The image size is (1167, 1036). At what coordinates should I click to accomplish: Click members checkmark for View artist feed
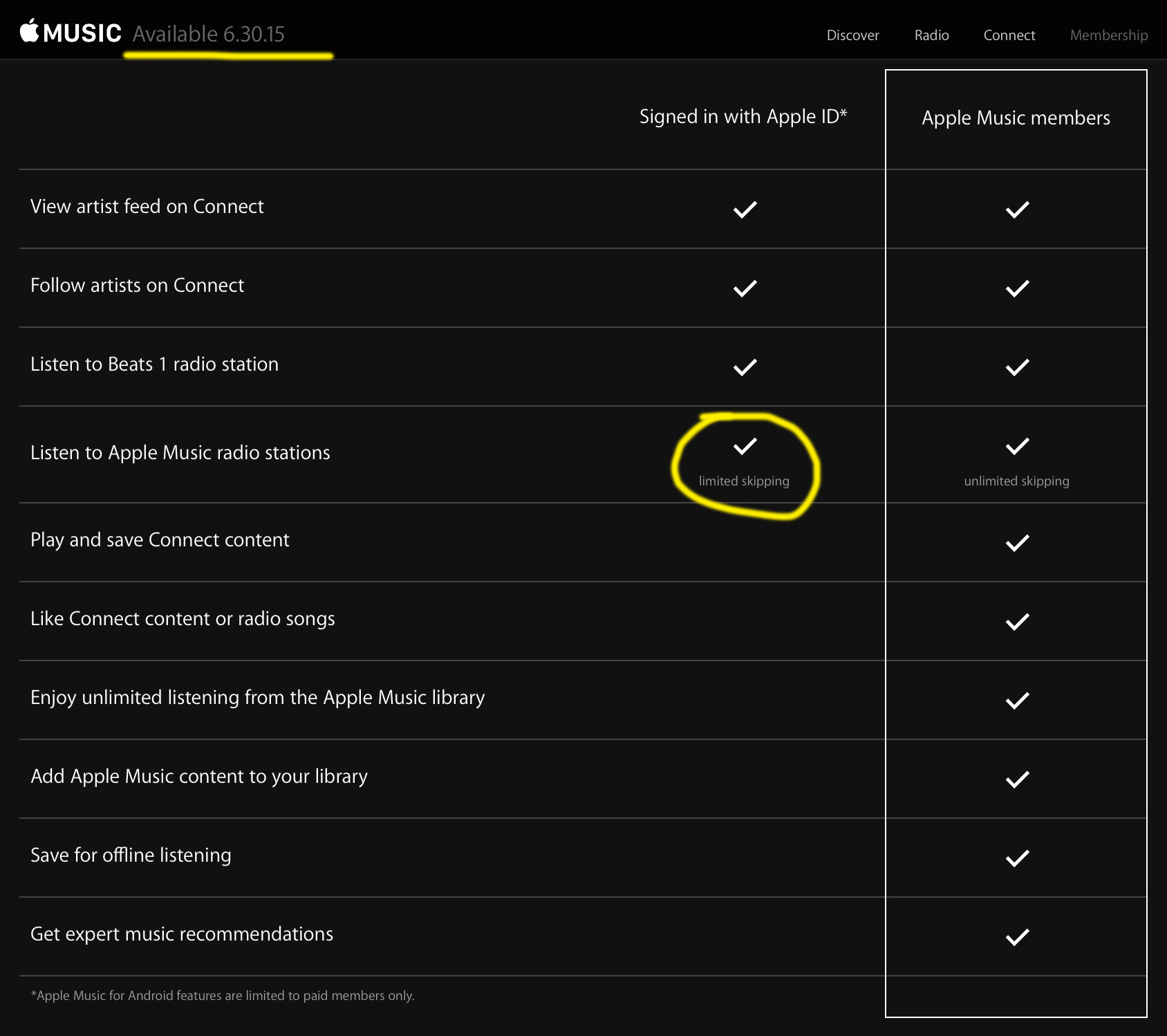pos(1017,209)
